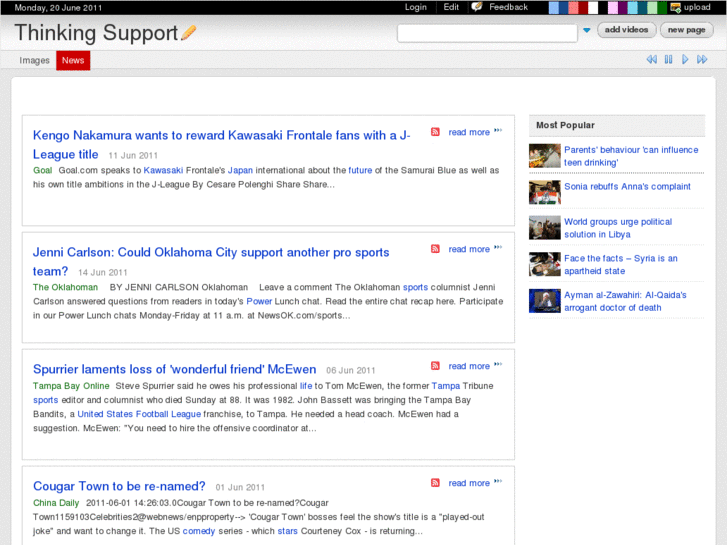Open thumbnail for Libya political solution story
Image resolution: width=727 pixels, height=545 pixels.
tap(545, 228)
